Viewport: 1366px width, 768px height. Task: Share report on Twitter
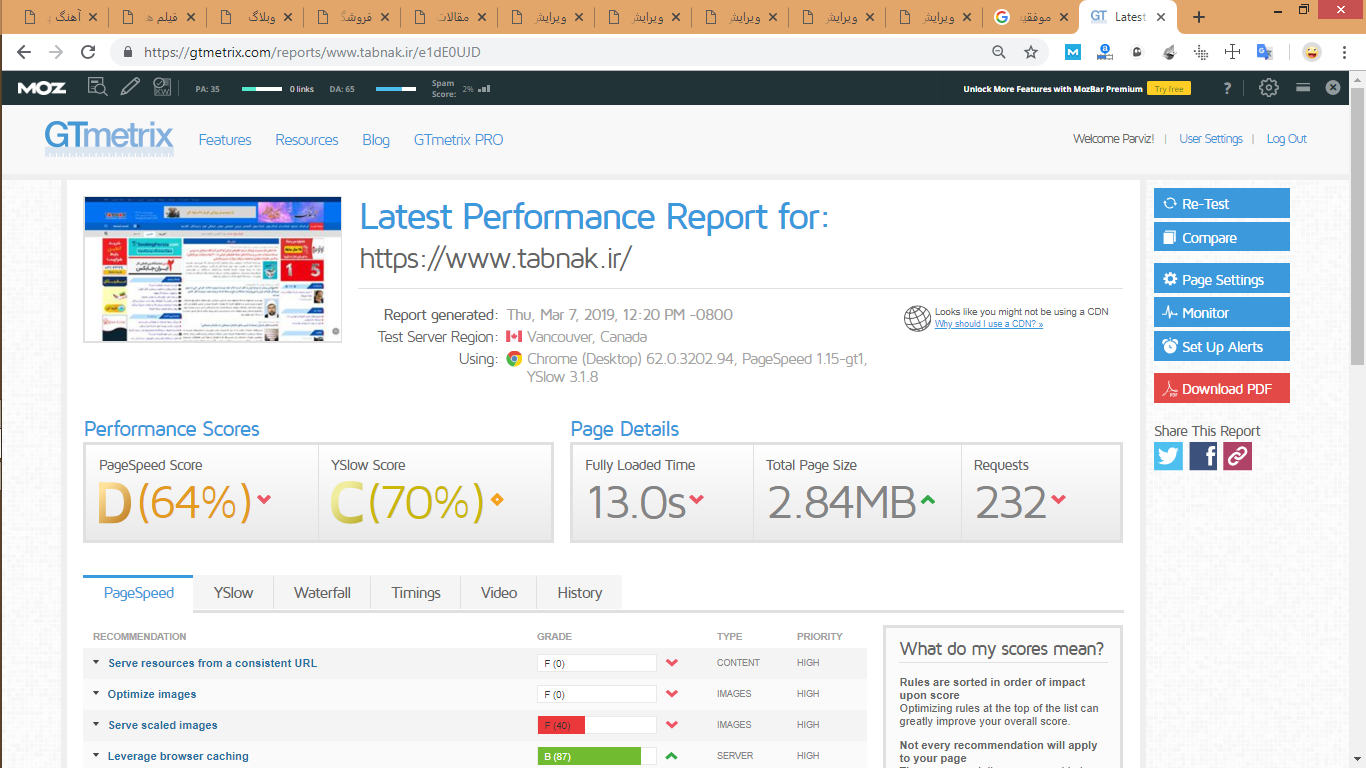[x=1168, y=456]
